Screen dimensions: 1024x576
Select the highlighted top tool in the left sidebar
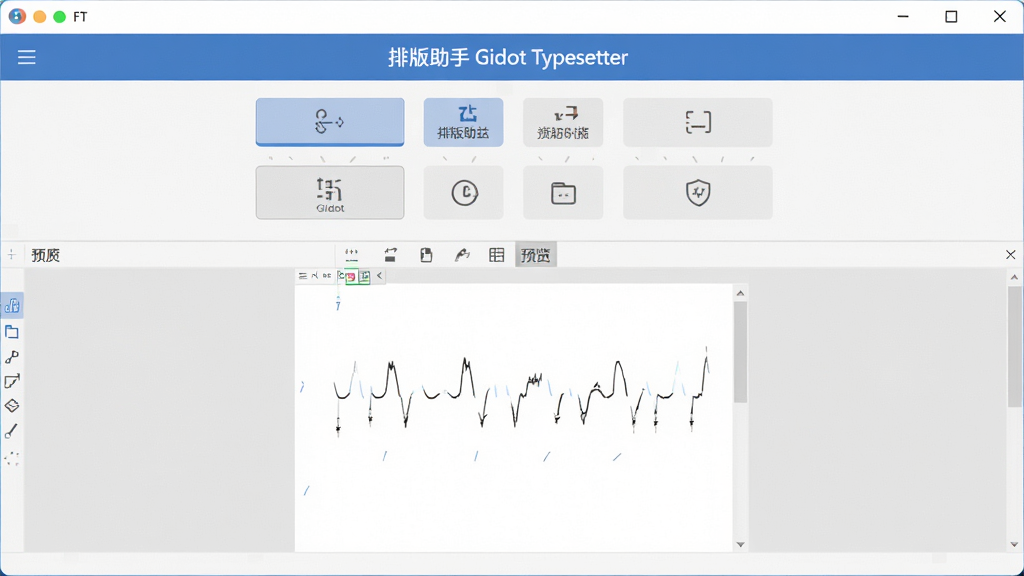click(12, 305)
